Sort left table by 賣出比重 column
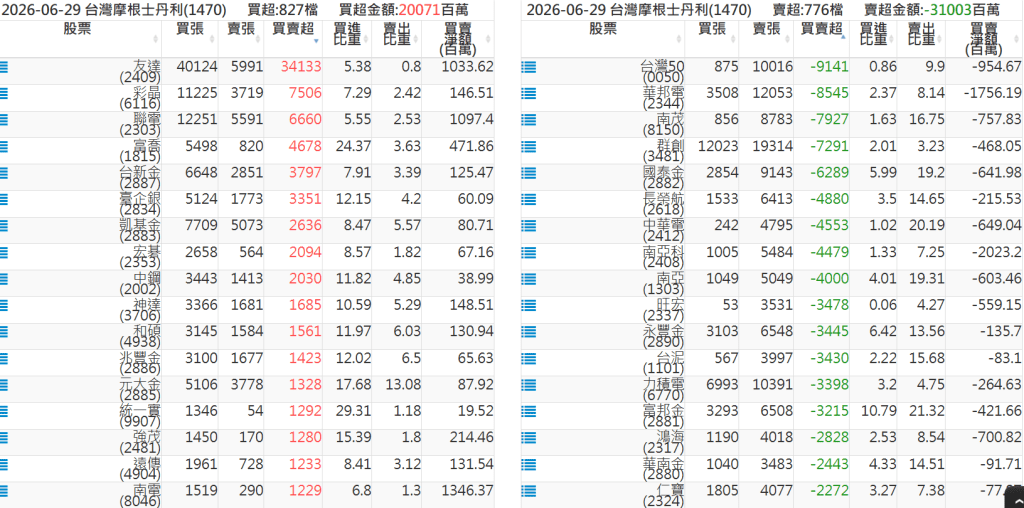The image size is (1024, 508). pyautogui.click(x=397, y=39)
